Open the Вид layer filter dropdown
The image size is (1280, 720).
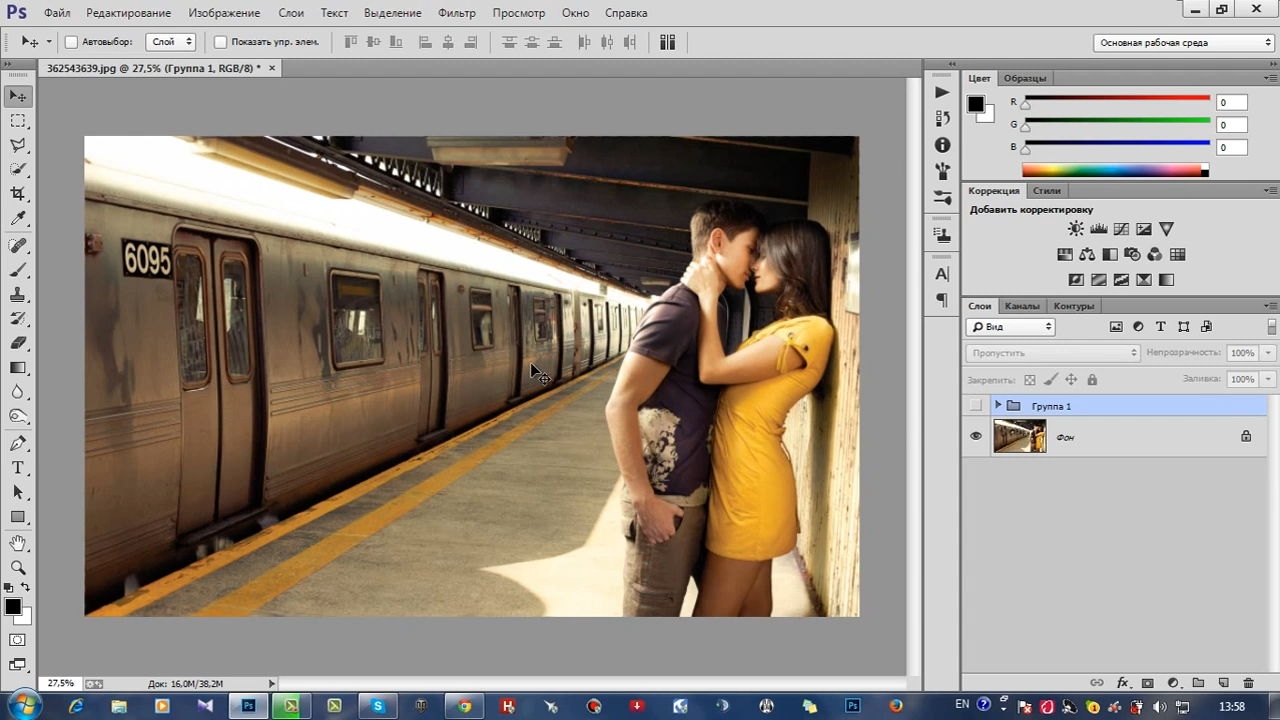pos(1011,327)
